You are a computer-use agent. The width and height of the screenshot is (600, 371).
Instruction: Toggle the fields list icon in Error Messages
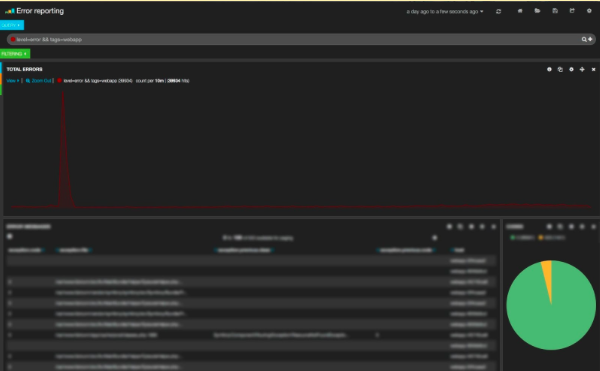pos(10,236)
